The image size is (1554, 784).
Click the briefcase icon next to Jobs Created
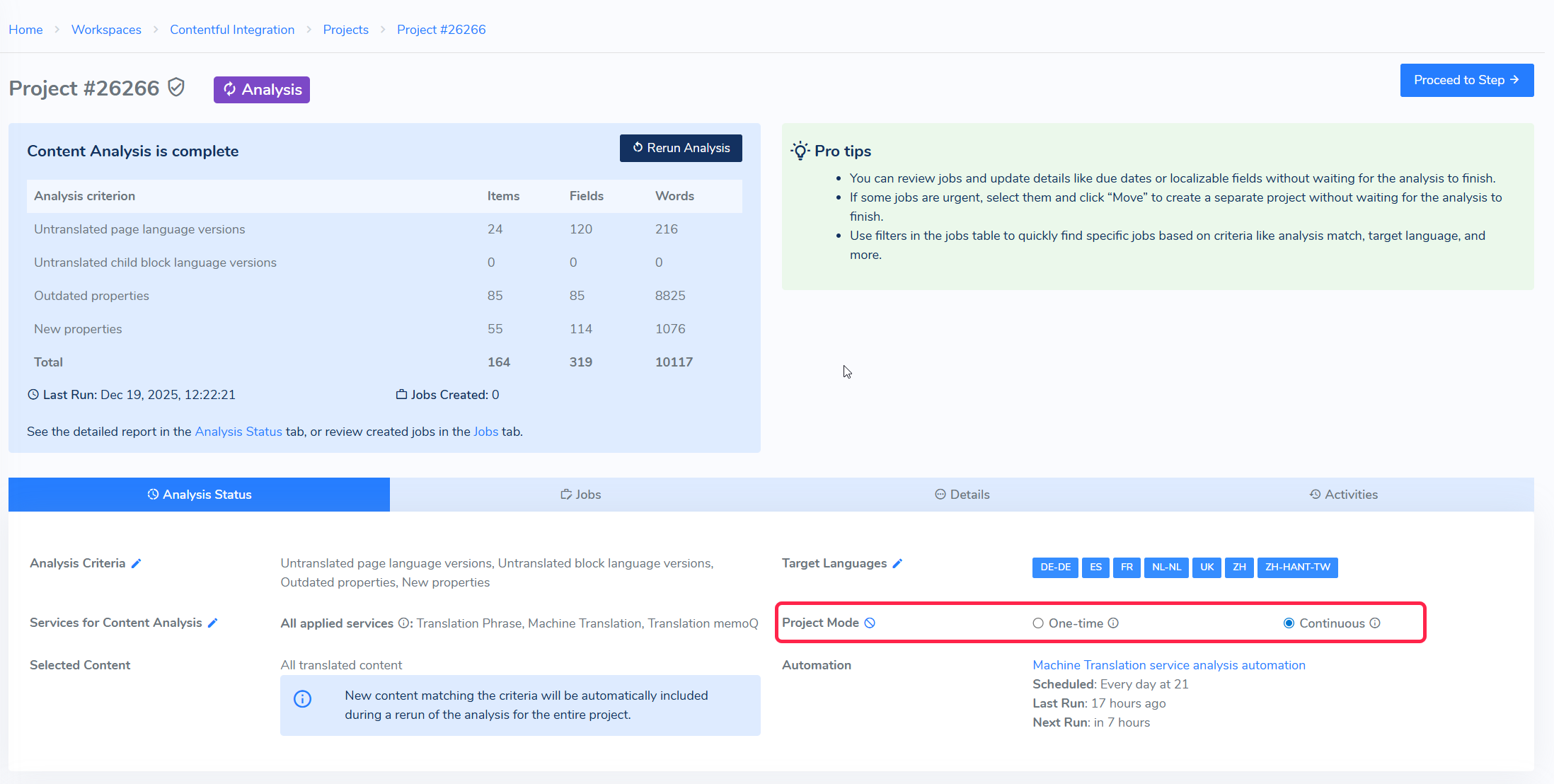tap(401, 395)
